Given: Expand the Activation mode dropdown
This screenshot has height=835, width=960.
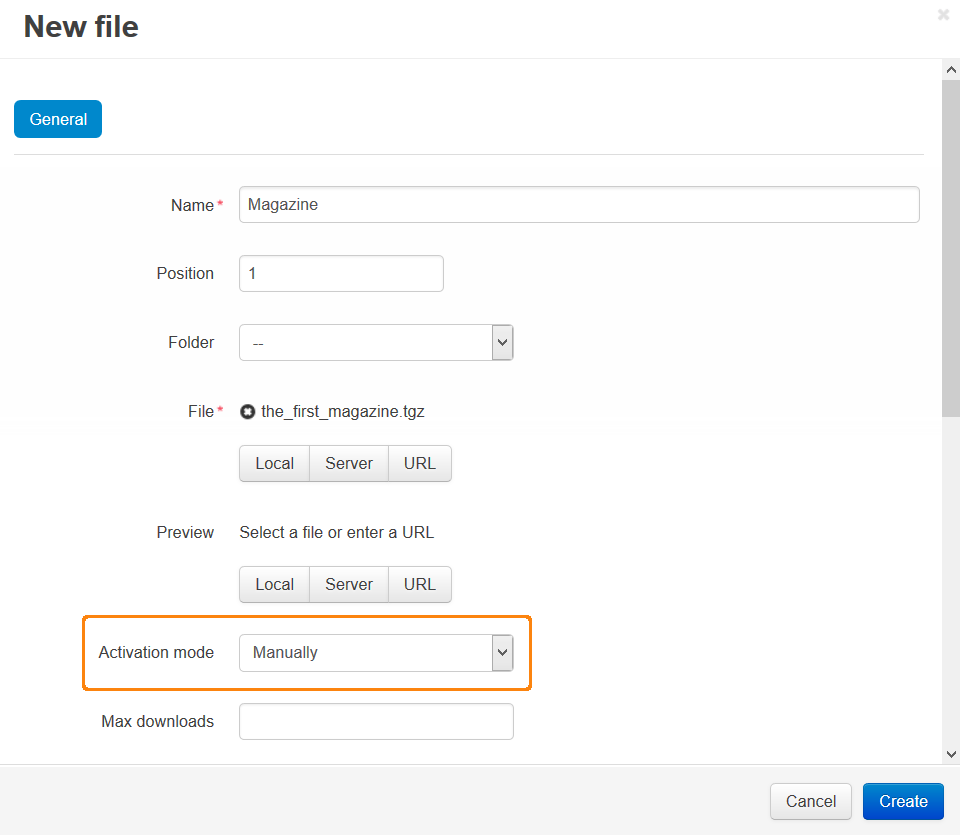Looking at the screenshot, I should point(376,653).
